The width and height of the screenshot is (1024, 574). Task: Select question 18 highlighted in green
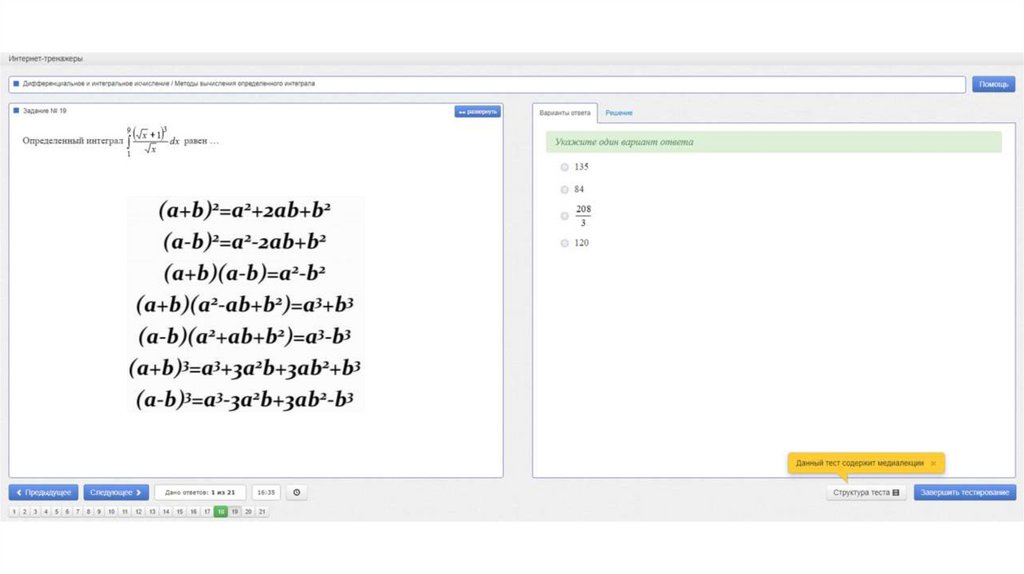coord(220,511)
